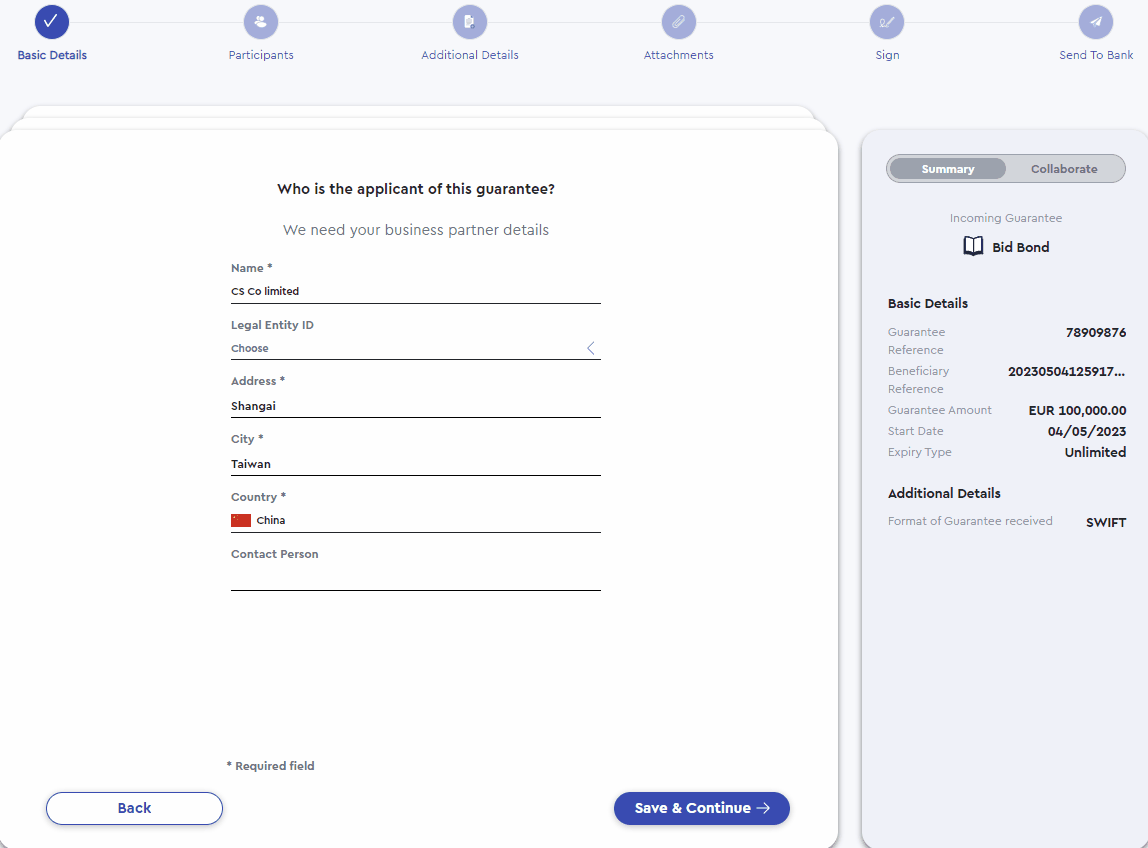
Task: Click the Sign step icon
Action: tap(887, 22)
